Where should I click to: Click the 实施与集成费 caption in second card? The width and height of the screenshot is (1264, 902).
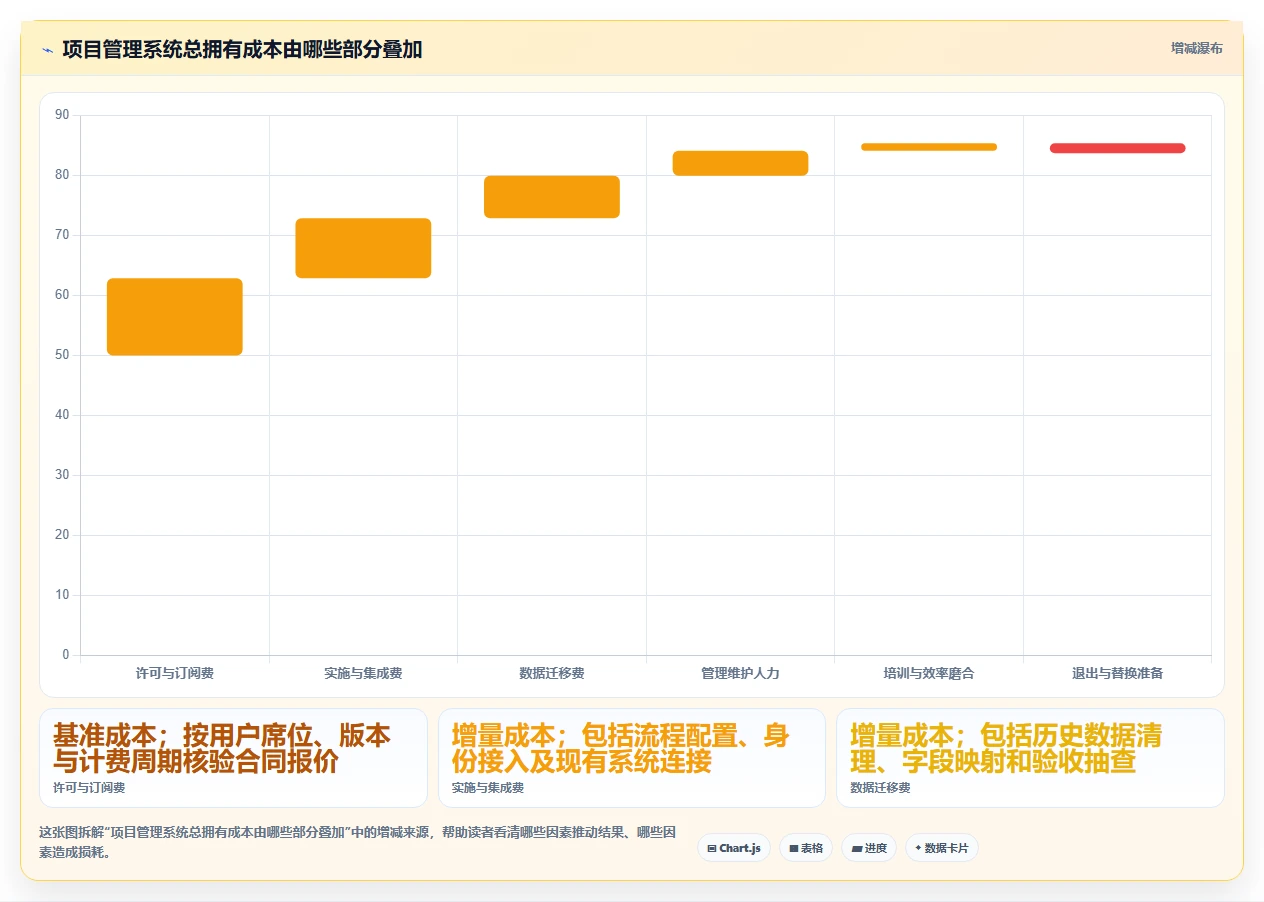point(488,788)
